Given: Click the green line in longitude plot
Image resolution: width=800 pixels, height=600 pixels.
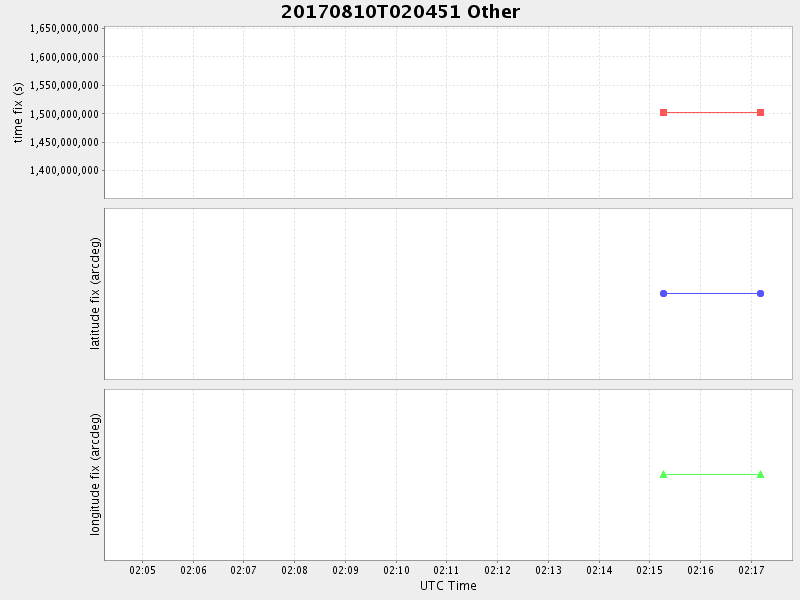Looking at the screenshot, I should click(x=712, y=474).
